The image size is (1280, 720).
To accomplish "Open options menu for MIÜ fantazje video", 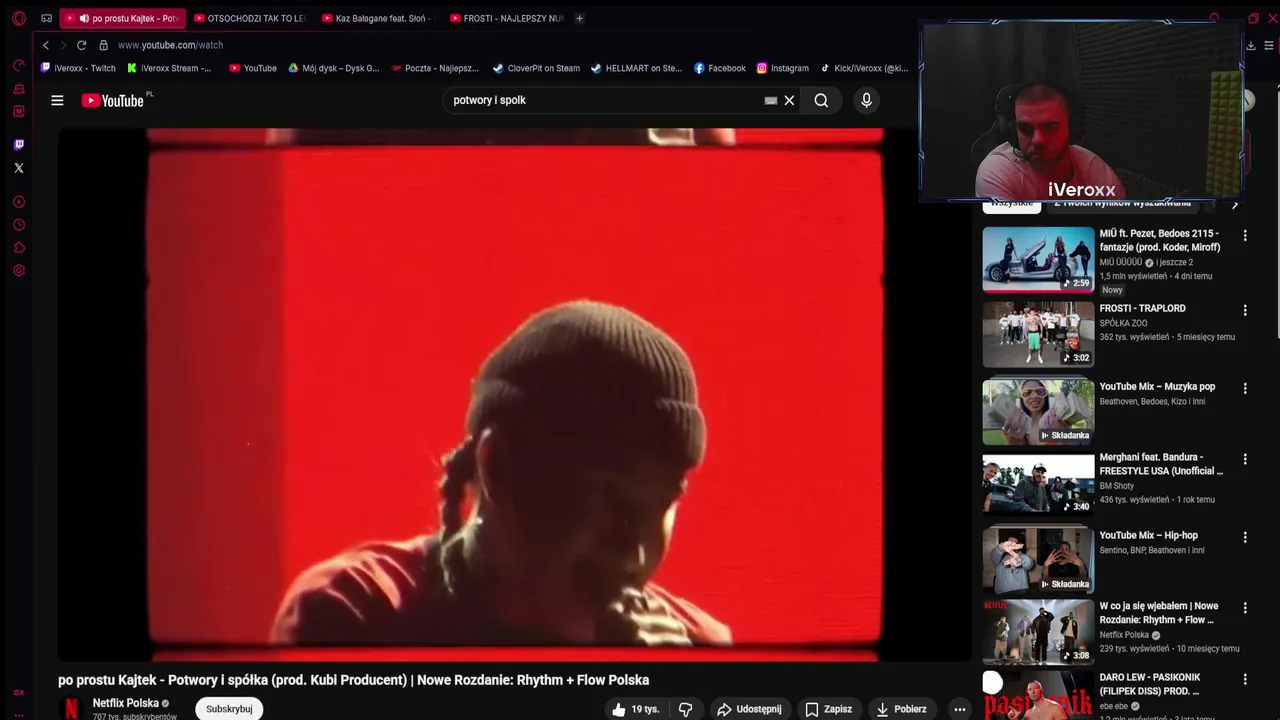I will point(1245,235).
